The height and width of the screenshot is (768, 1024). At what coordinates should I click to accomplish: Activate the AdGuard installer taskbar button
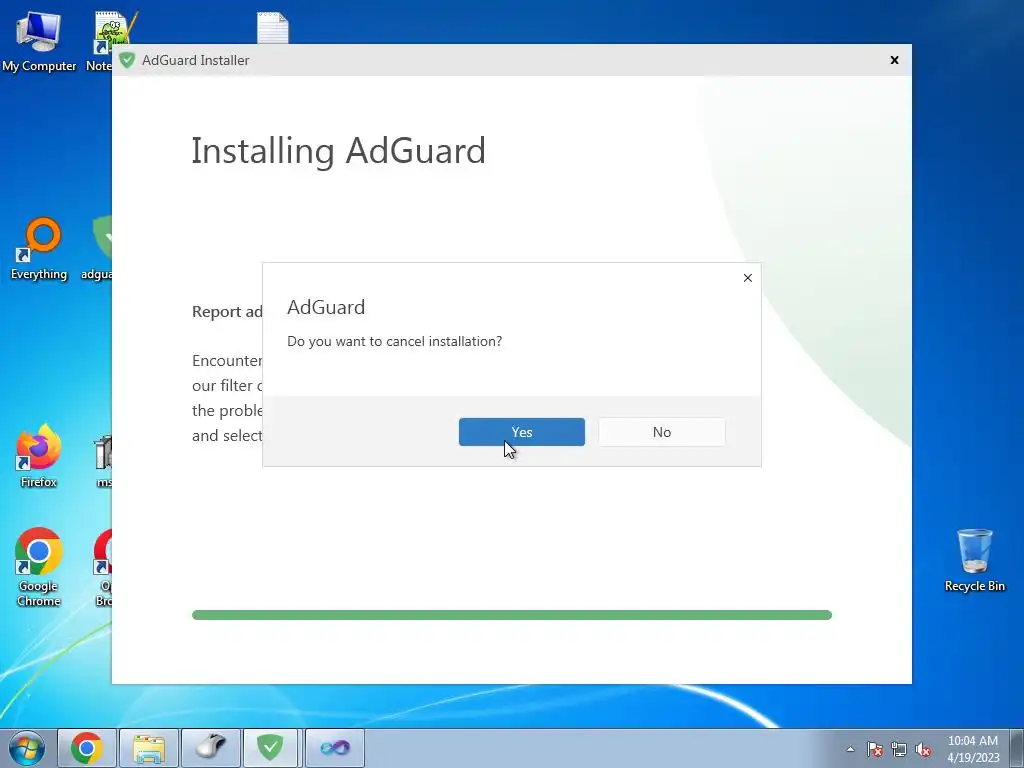point(270,748)
